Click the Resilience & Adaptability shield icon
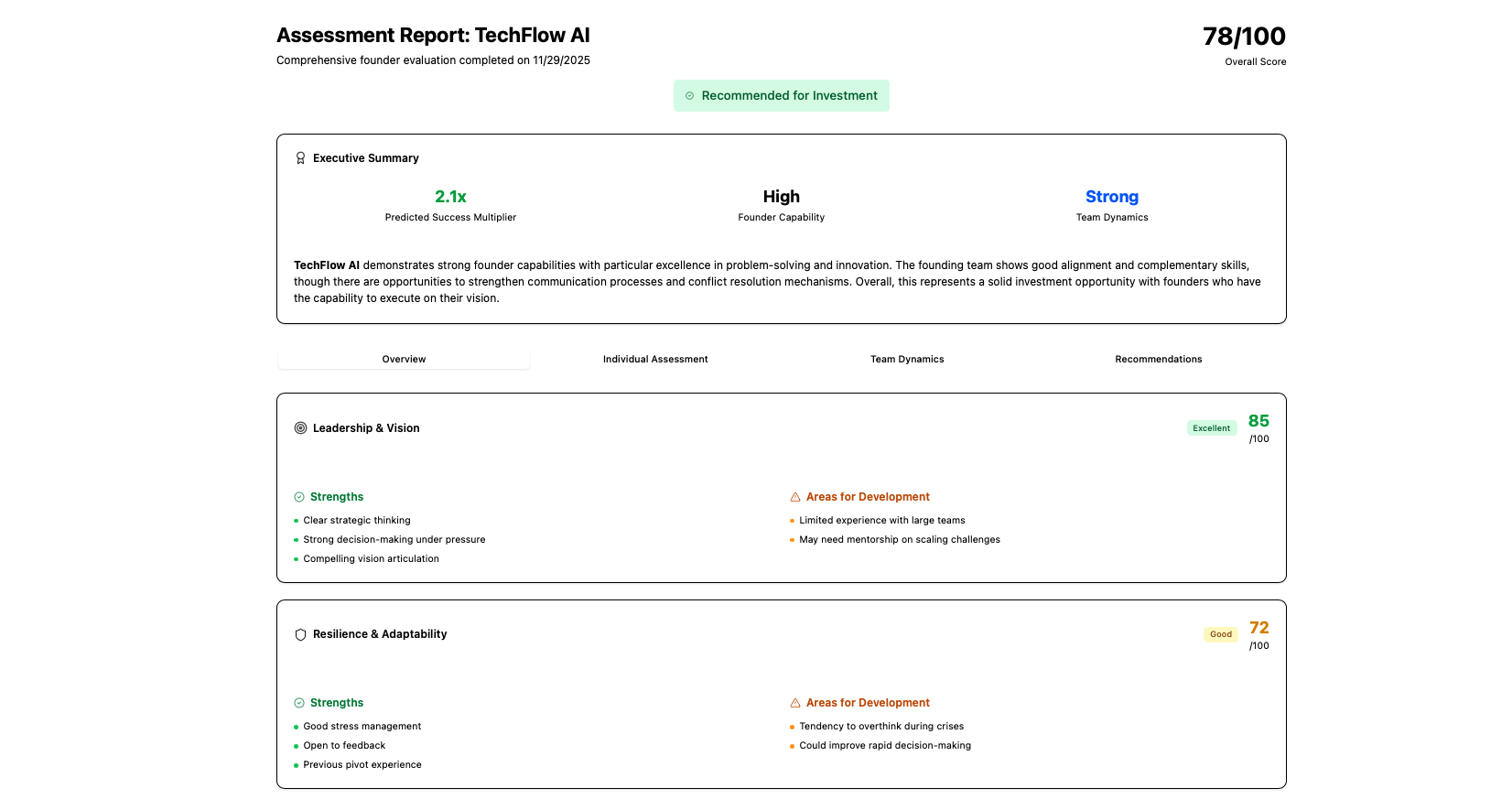Viewport: 1512px width, 799px height. click(x=300, y=634)
